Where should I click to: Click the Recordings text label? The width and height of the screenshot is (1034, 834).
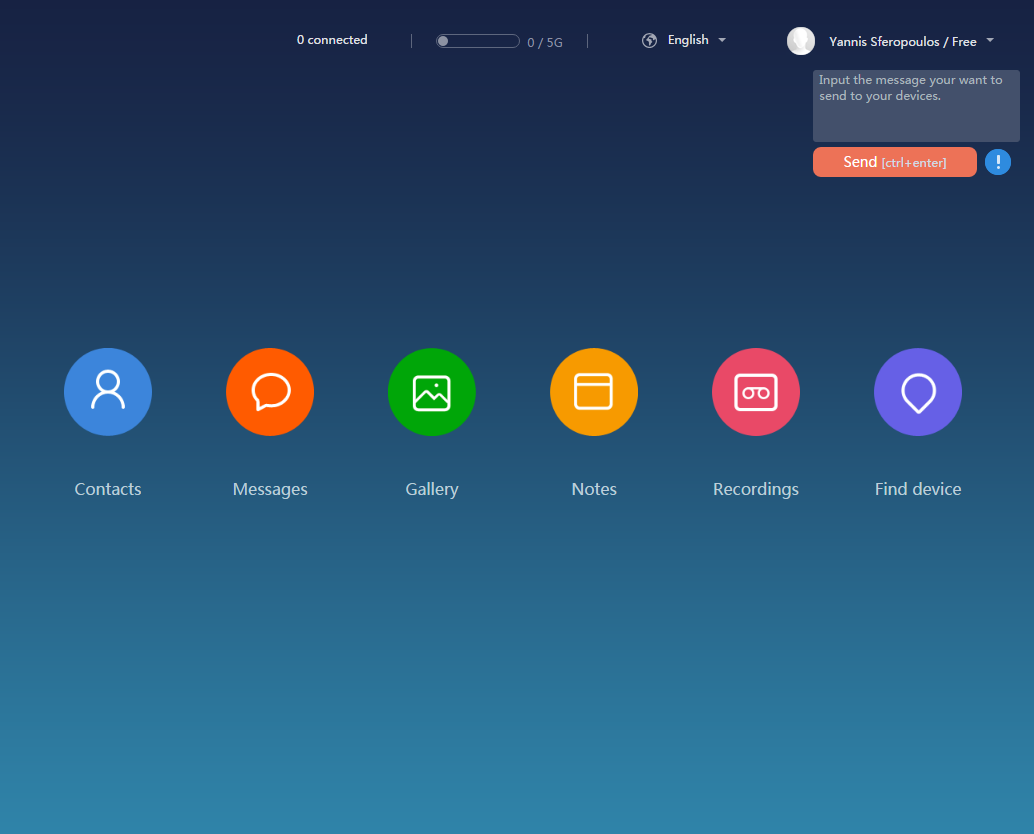pyautogui.click(x=756, y=489)
